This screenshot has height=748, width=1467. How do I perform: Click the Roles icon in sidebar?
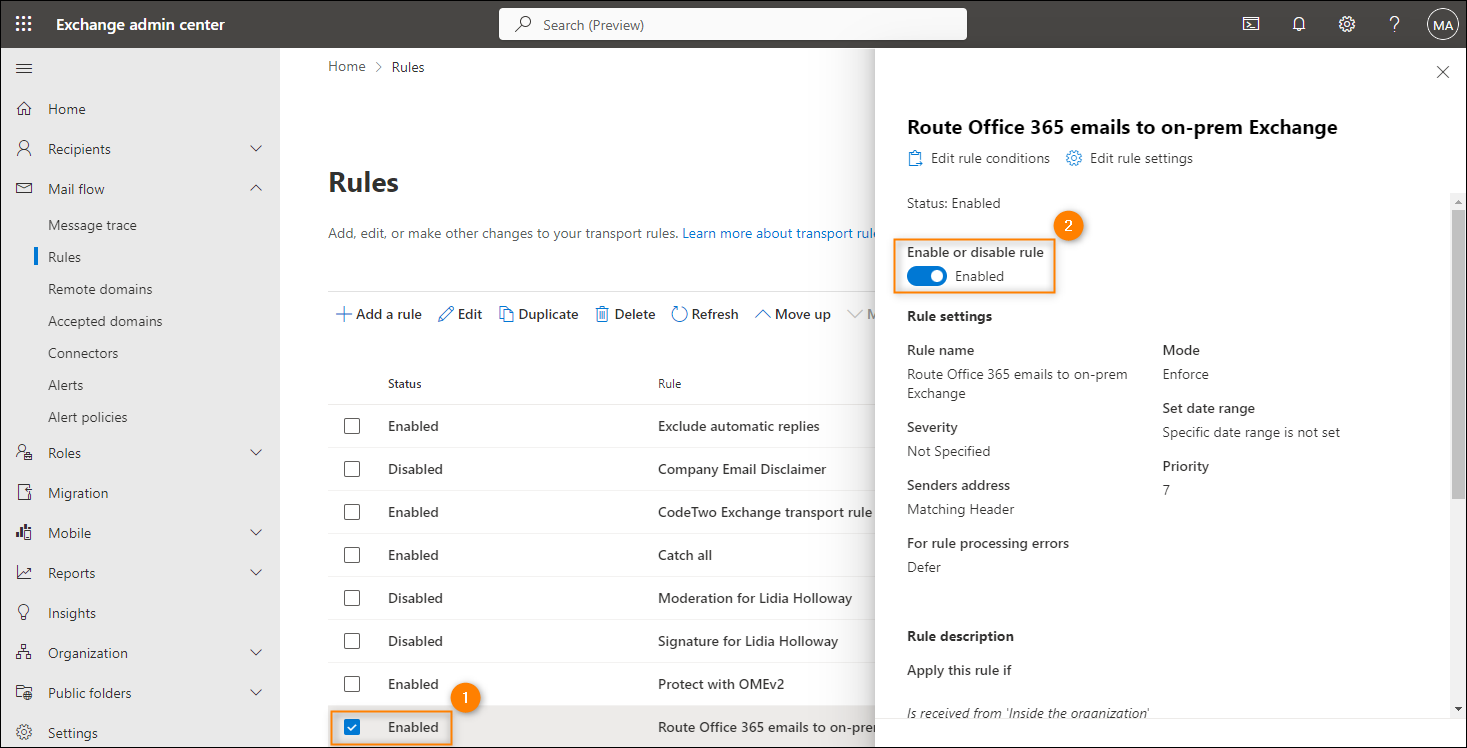(x=25, y=453)
